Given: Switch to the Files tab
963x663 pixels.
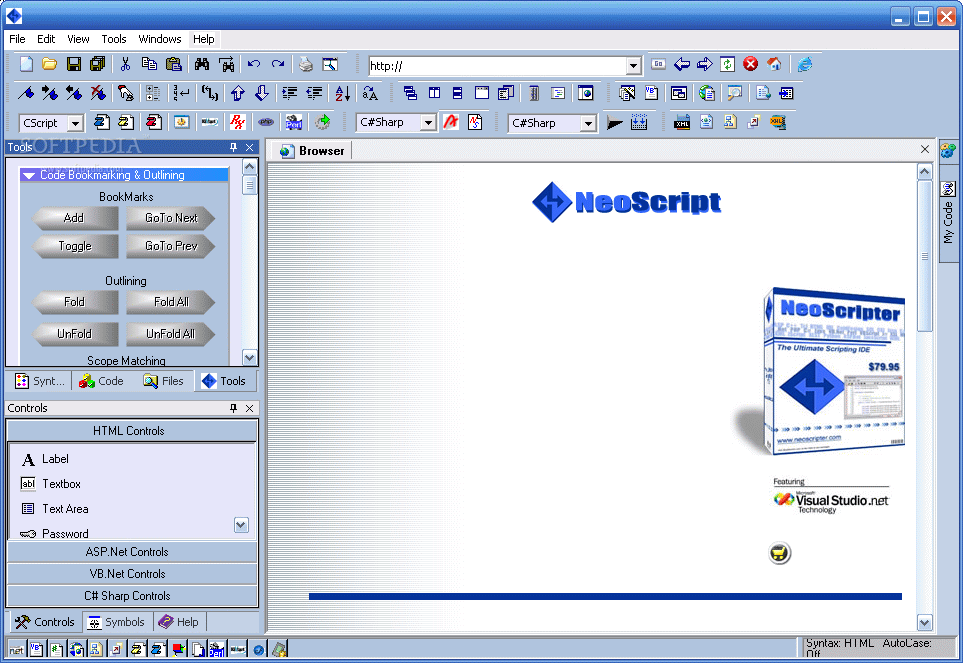Looking at the screenshot, I should tap(164, 381).
